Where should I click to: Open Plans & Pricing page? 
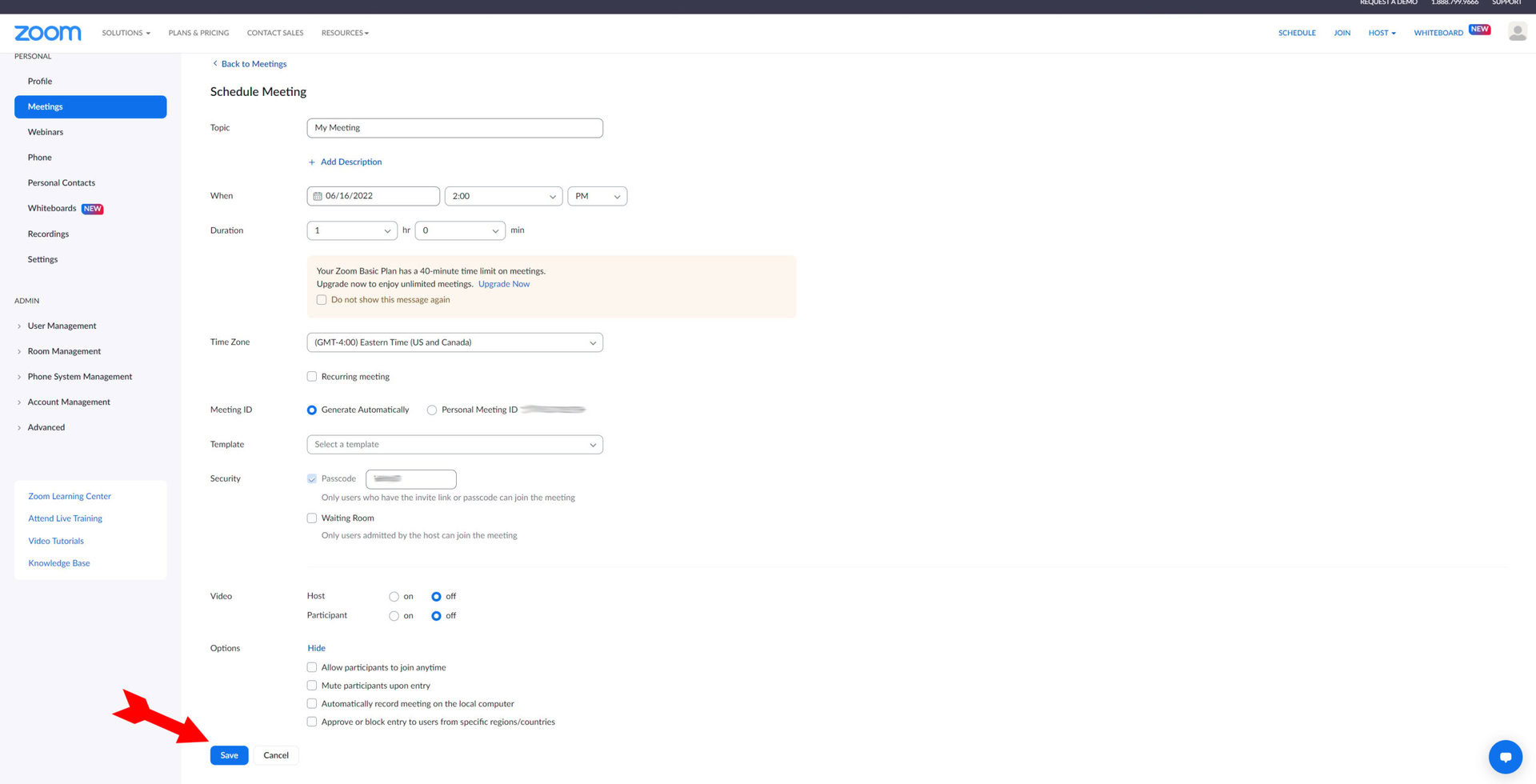pyautogui.click(x=198, y=33)
